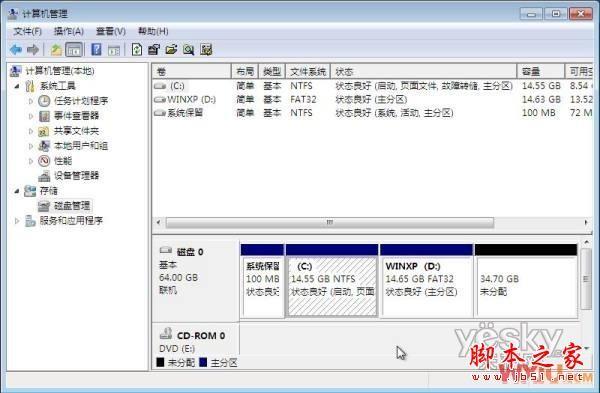
Task: Sort by the 卷 column header
Action: [x=192, y=72]
